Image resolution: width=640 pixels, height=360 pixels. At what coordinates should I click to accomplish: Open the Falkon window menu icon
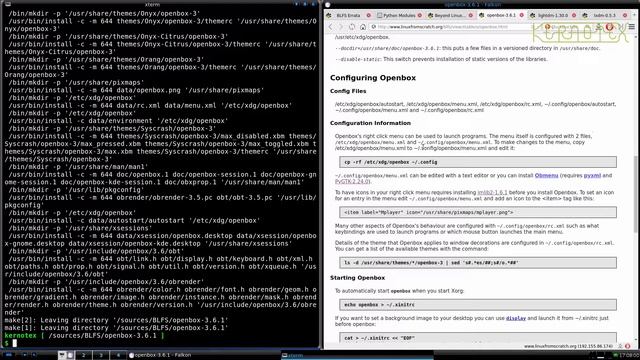point(328,4)
